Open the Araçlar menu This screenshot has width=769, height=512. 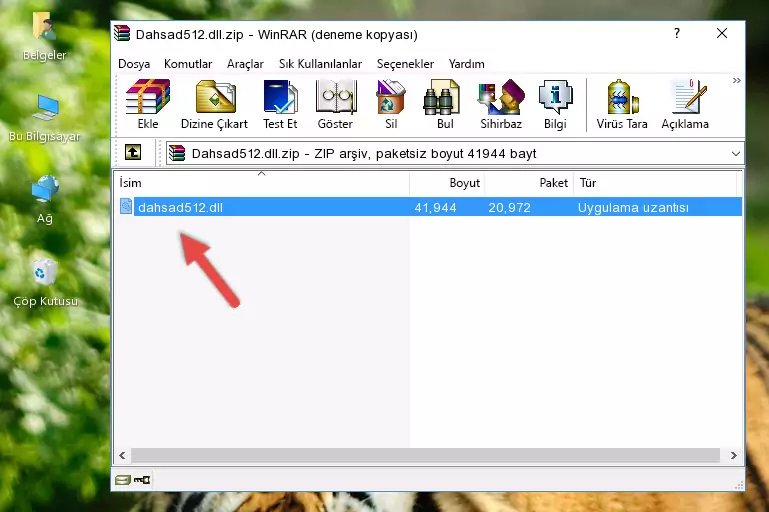(245, 64)
